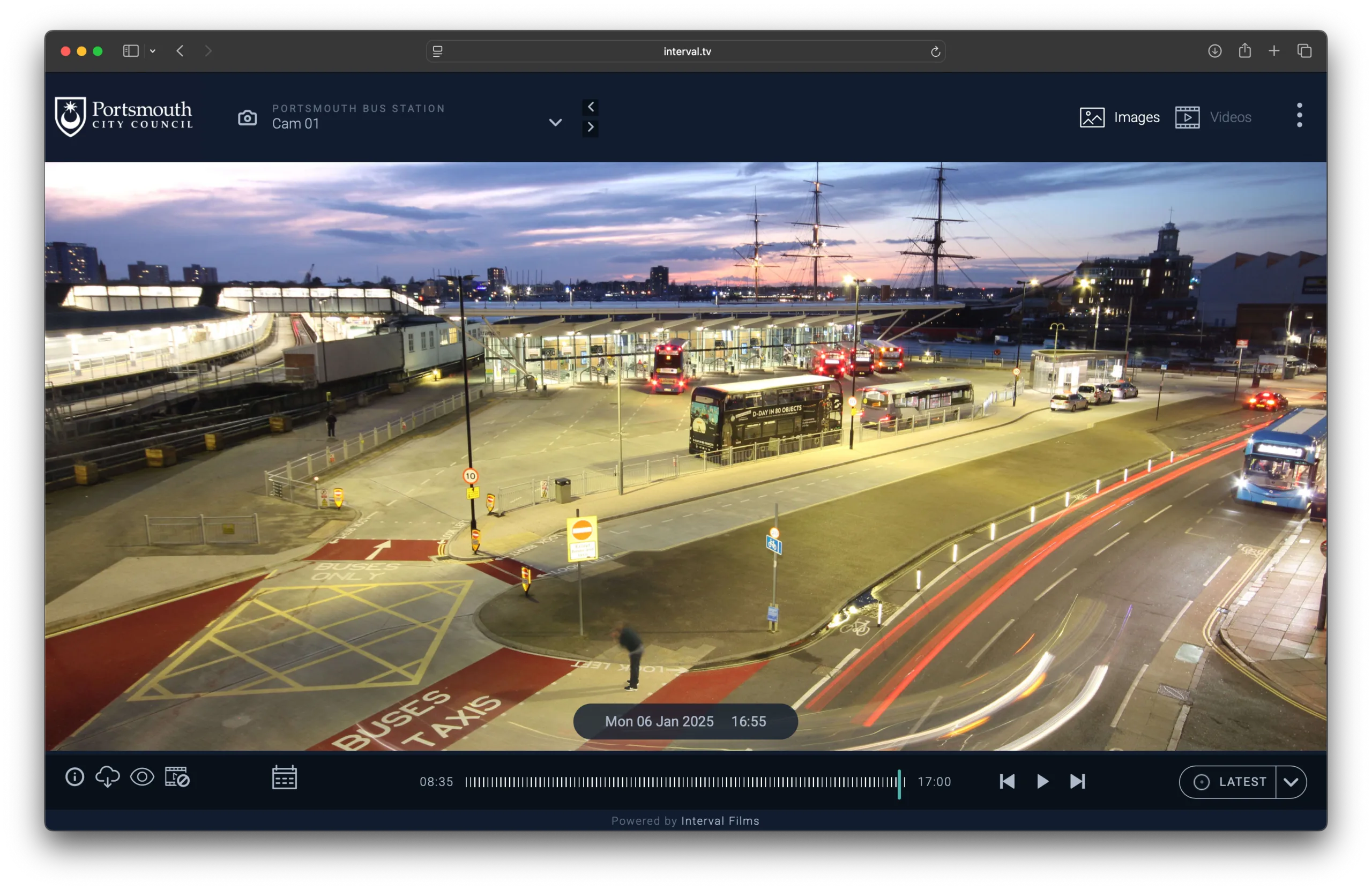Image resolution: width=1372 pixels, height=890 pixels.
Task: Click the cloud download icon
Action: click(107, 776)
